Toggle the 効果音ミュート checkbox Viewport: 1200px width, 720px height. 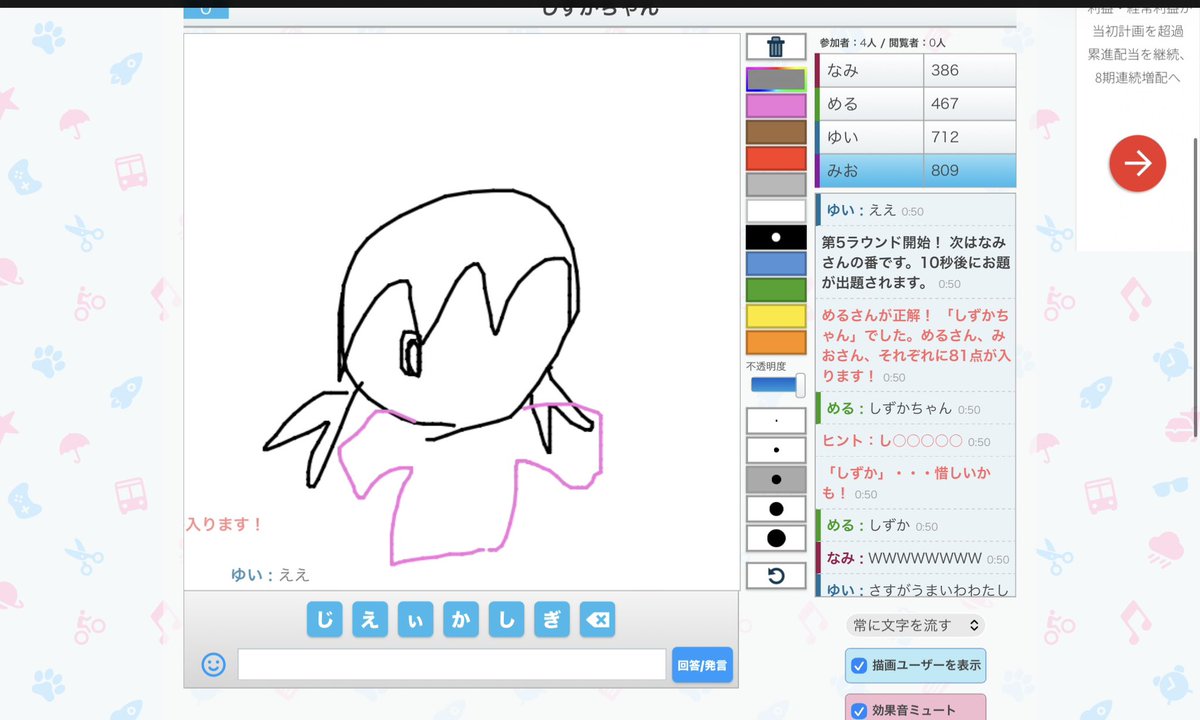pyautogui.click(x=858, y=711)
